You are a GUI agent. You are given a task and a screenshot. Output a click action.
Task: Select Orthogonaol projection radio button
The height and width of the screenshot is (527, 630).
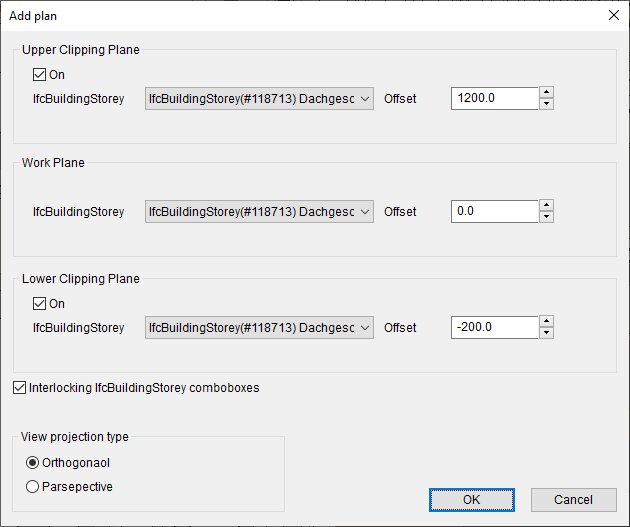coord(32,463)
